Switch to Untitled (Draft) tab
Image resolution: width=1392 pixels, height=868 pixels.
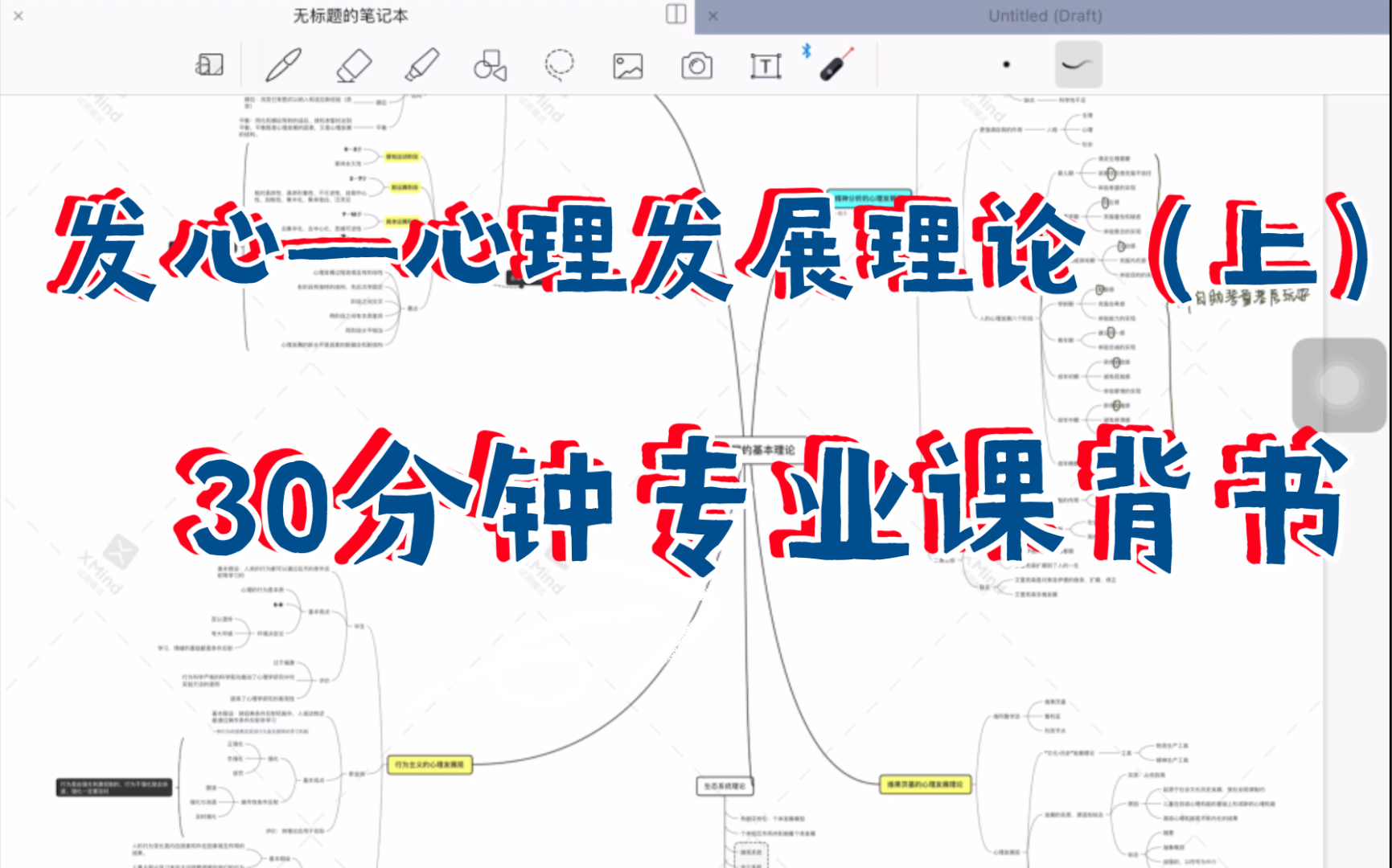coord(1045,16)
